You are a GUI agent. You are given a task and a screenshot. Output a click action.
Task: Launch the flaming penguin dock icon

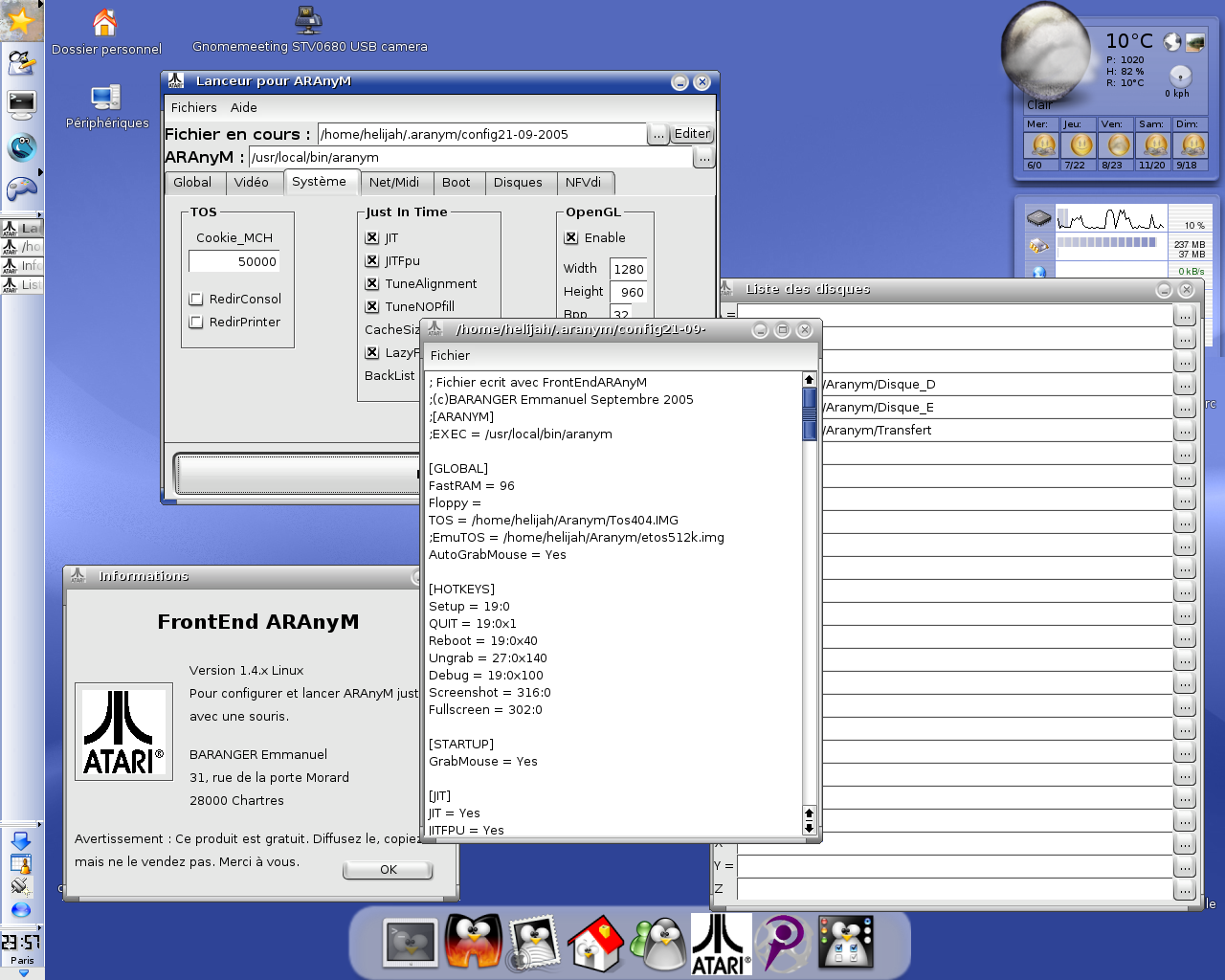coord(473,944)
